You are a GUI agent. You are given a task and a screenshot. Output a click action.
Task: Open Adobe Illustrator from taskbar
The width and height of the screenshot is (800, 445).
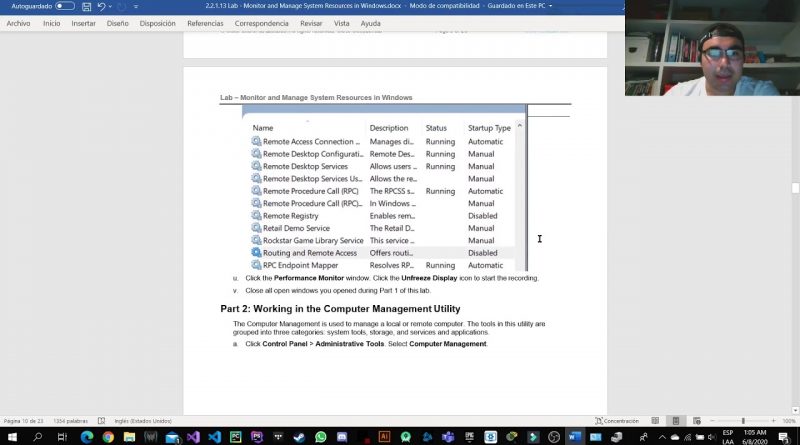pyautogui.click(x=384, y=437)
